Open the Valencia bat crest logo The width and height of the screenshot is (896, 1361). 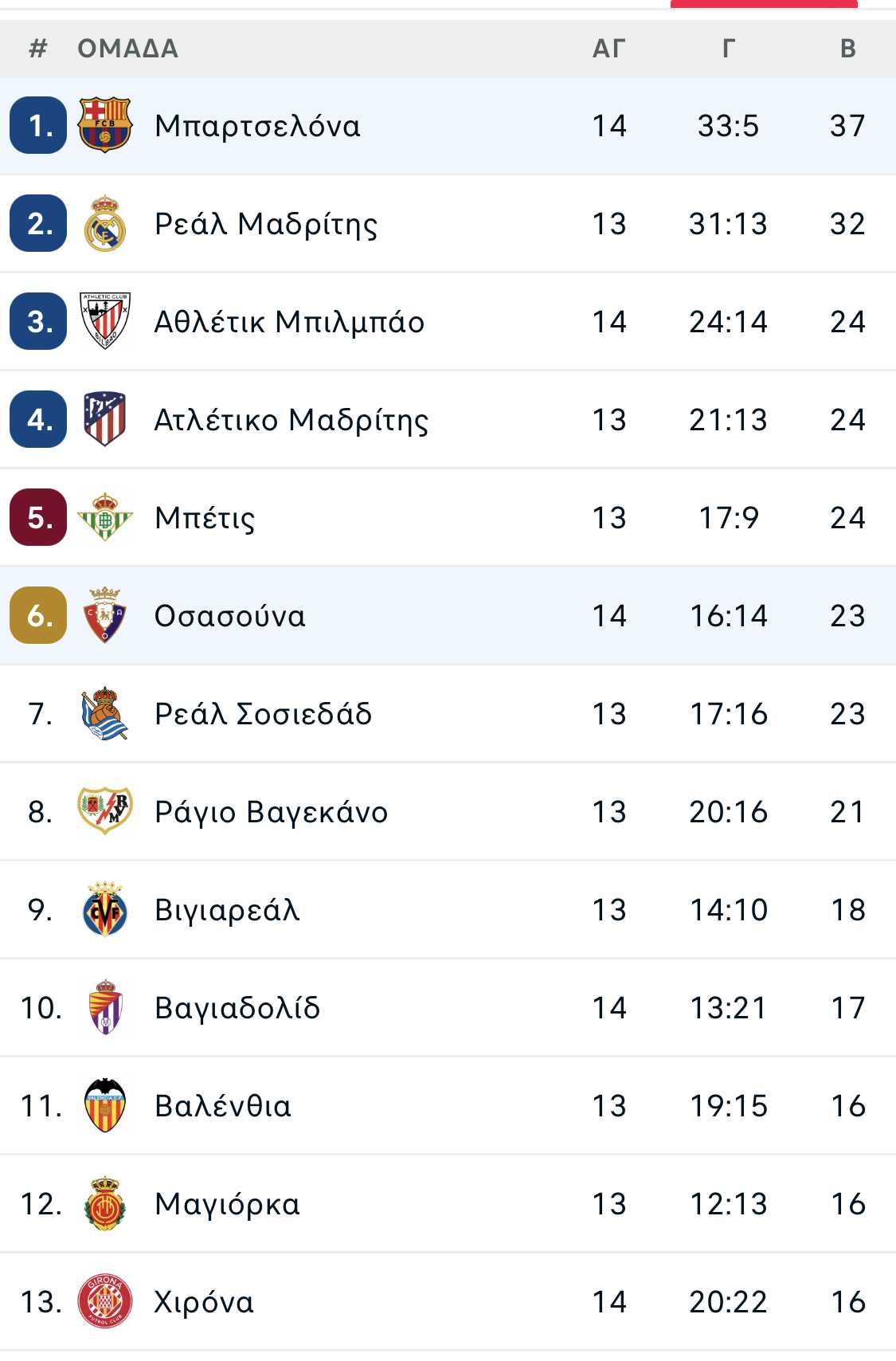(104, 1105)
